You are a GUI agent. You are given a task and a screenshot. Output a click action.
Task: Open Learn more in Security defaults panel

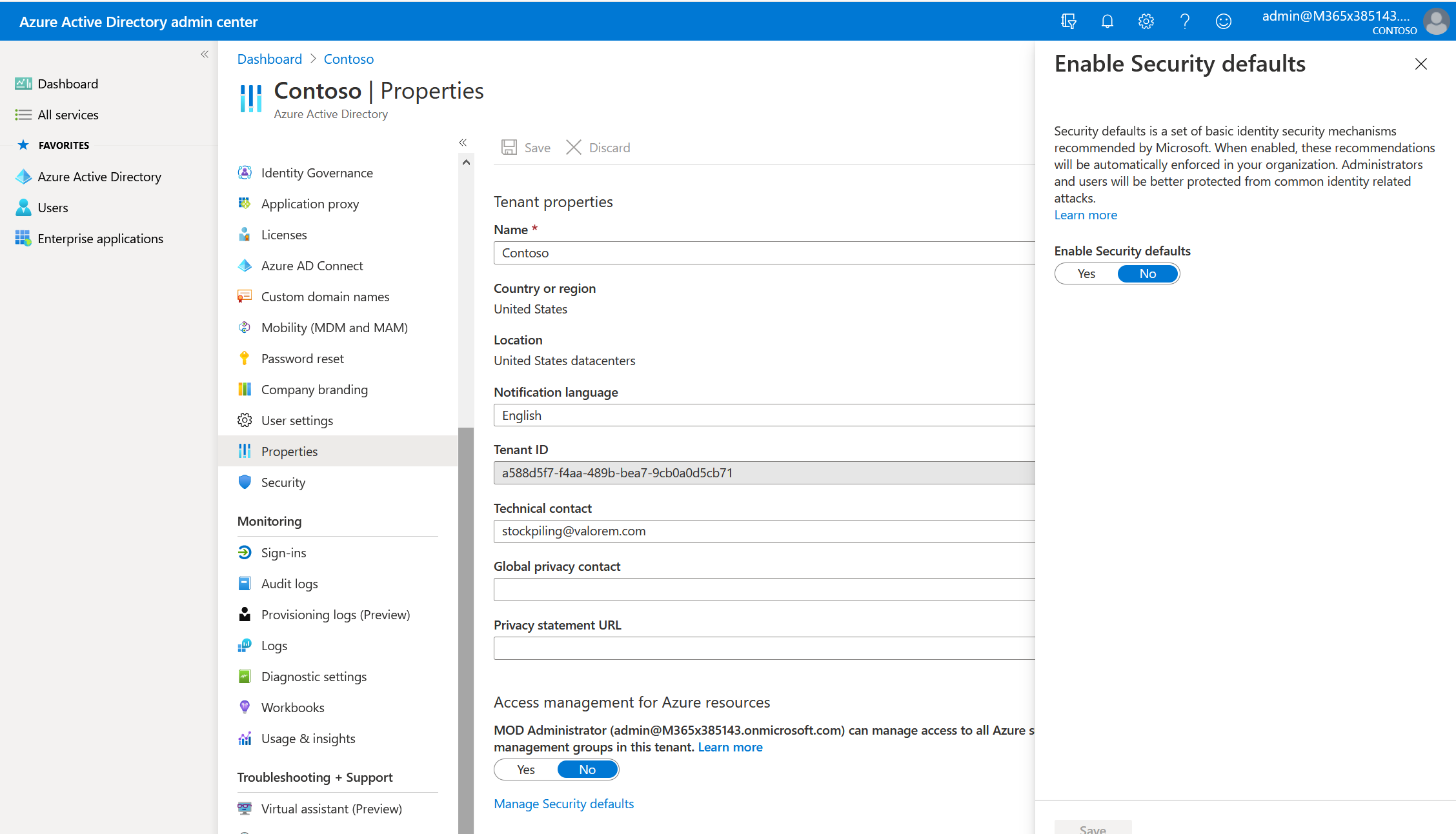pos(1086,215)
